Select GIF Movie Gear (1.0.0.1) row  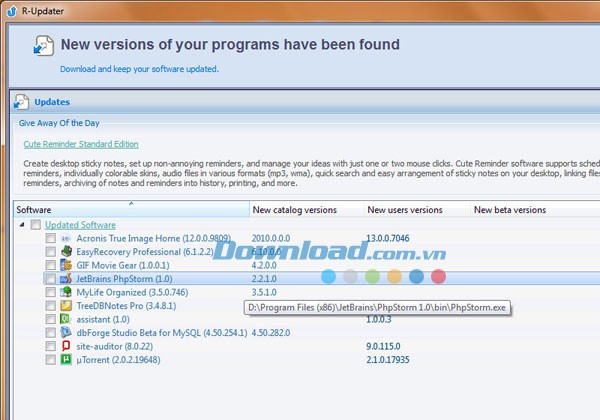click(x=123, y=265)
